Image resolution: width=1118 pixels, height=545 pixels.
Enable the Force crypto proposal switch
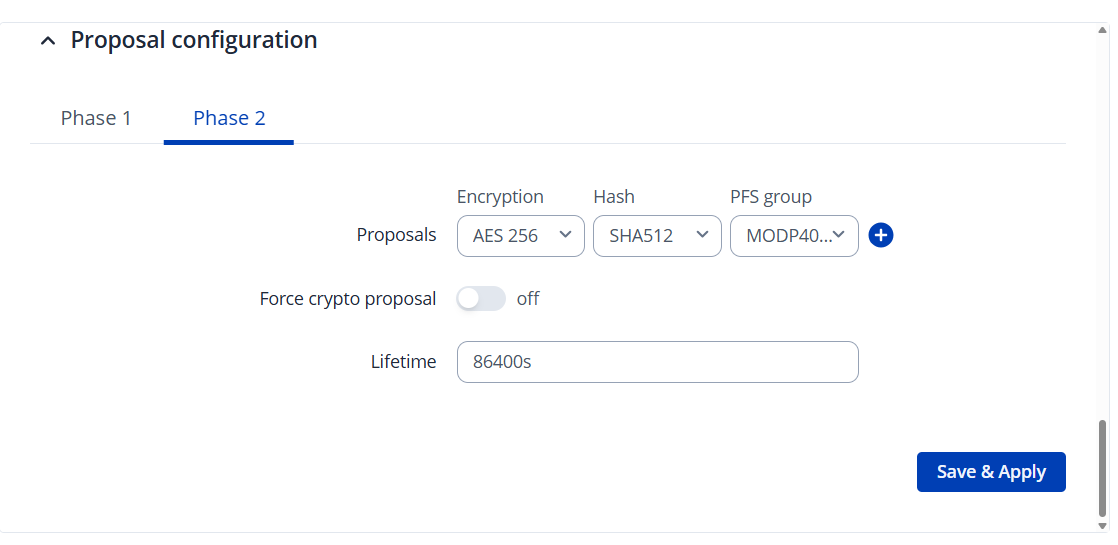coord(481,299)
